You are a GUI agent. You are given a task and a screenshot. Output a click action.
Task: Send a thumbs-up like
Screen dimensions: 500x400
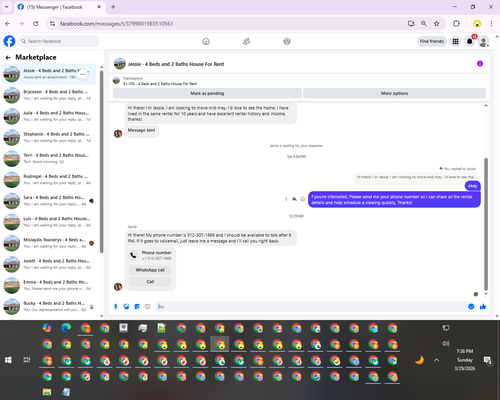point(483,307)
